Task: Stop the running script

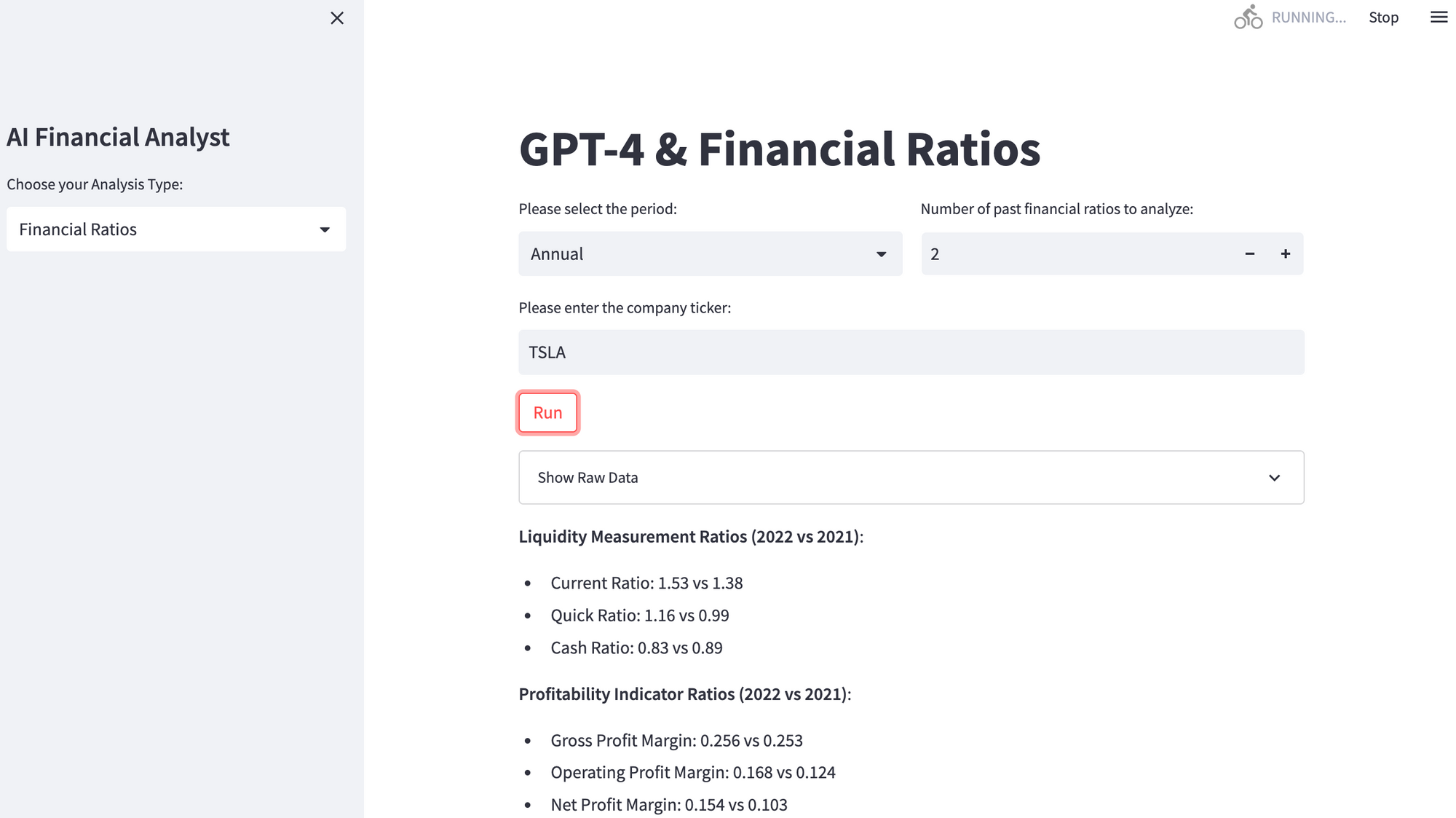Action: pyautogui.click(x=1383, y=17)
